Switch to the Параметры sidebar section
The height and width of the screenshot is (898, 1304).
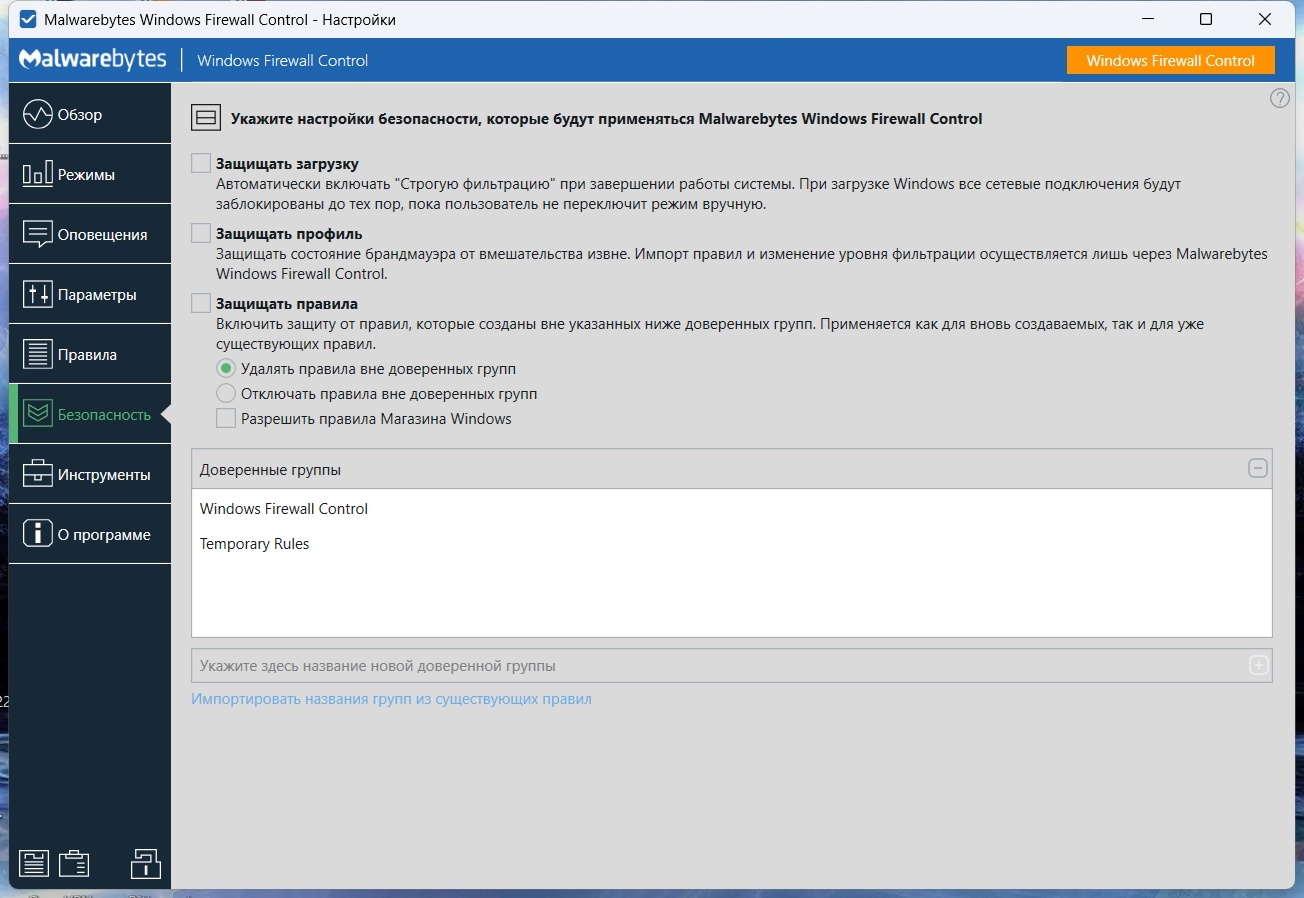[x=90, y=295]
